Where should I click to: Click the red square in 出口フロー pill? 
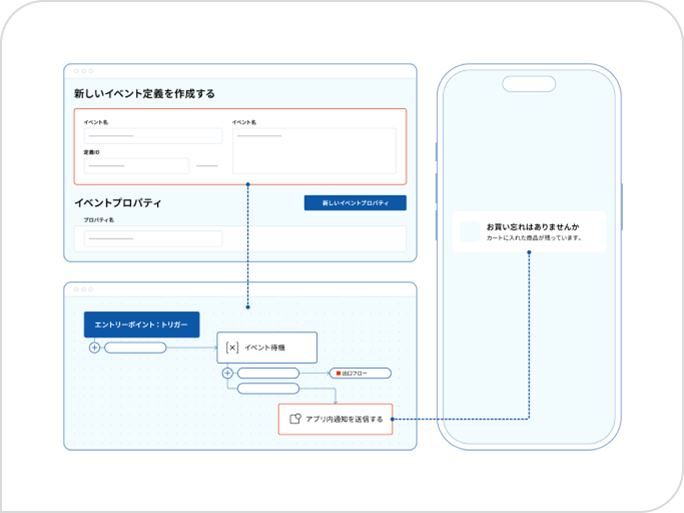coord(339,373)
